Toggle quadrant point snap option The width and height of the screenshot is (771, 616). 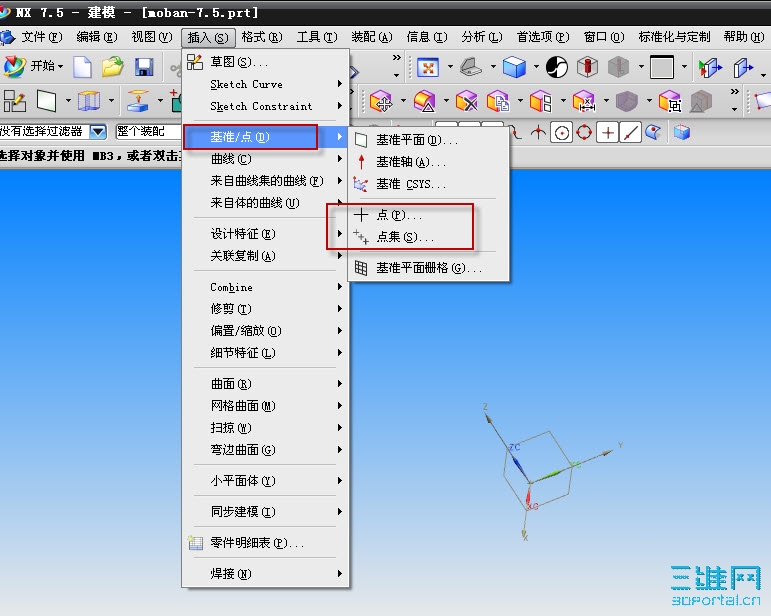(x=584, y=133)
